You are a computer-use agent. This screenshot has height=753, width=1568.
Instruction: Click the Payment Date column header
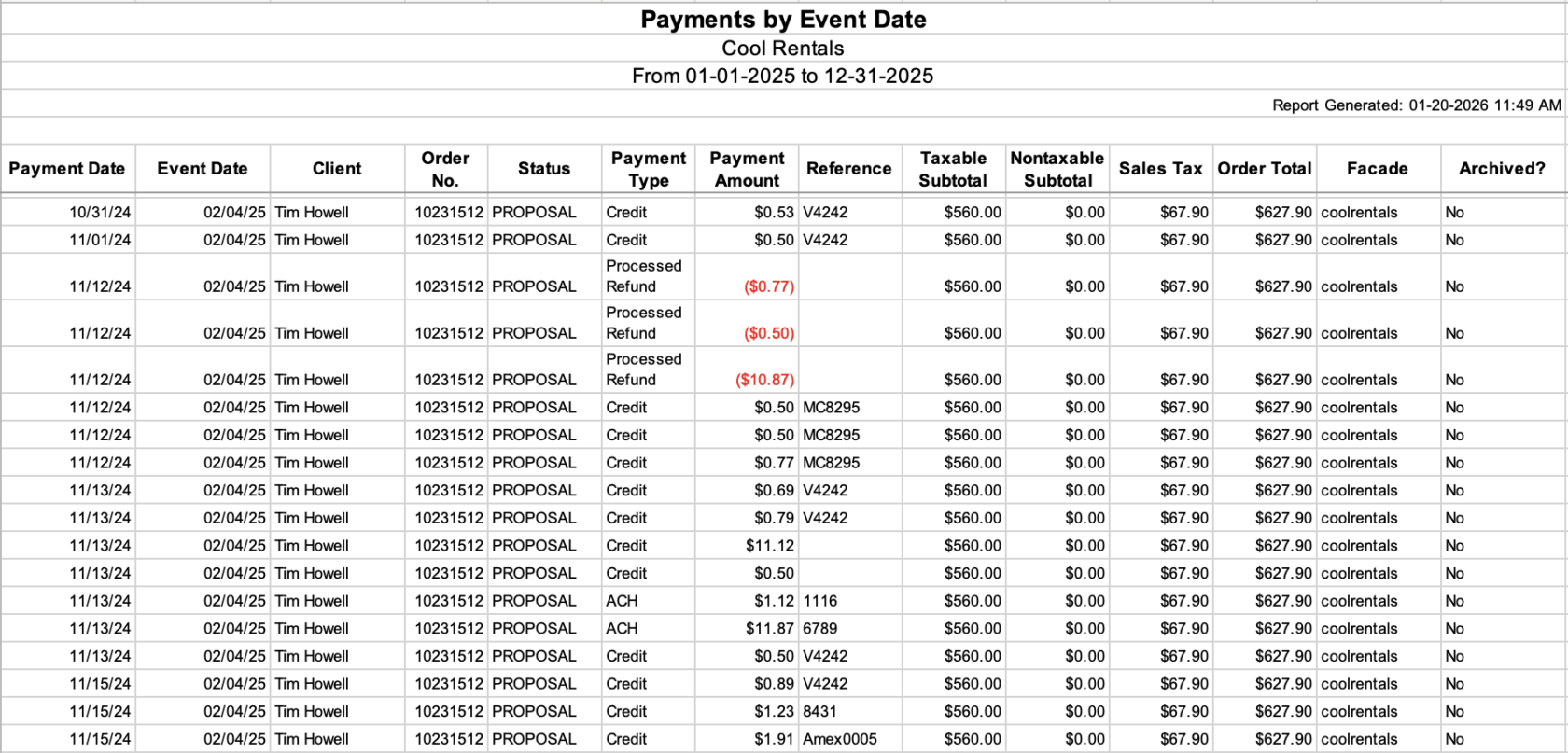67,169
